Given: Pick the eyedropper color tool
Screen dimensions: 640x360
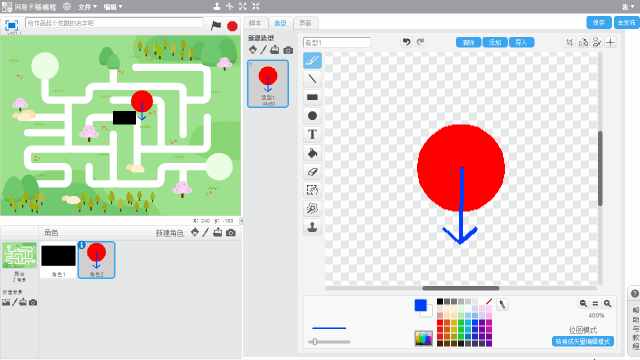Looking at the screenshot, I should (x=502, y=304).
